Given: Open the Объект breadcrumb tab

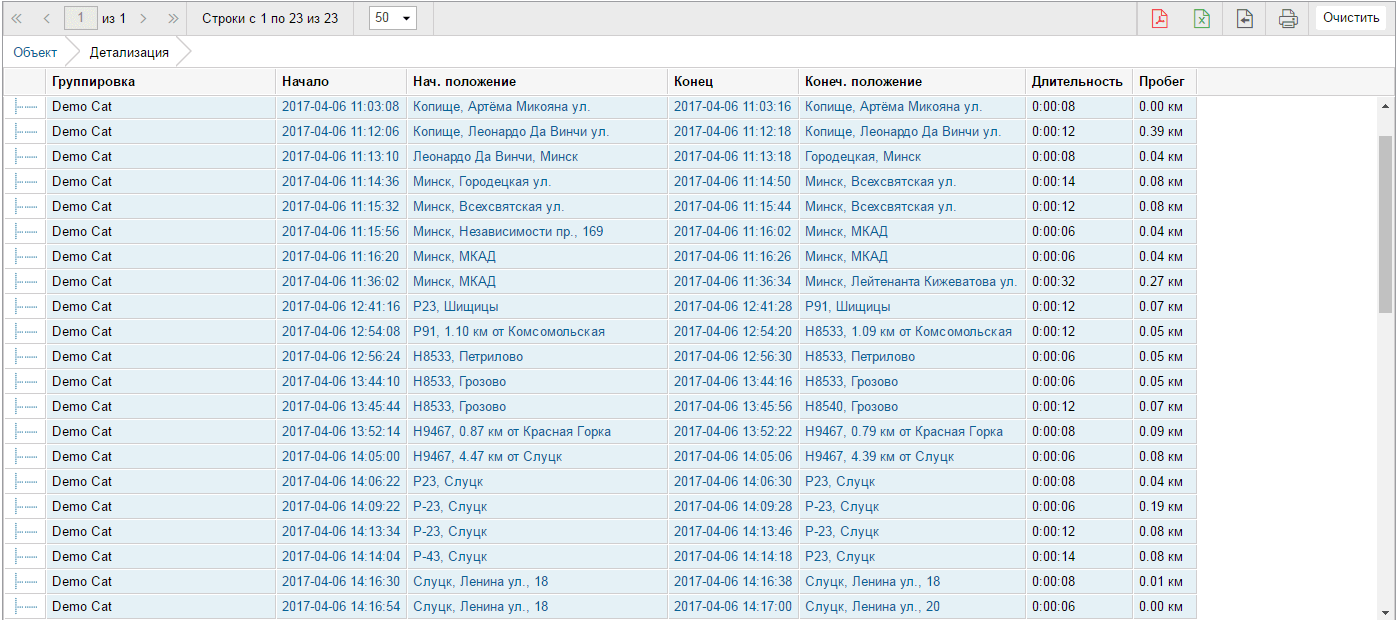Looking at the screenshot, I should pyautogui.click(x=35, y=52).
